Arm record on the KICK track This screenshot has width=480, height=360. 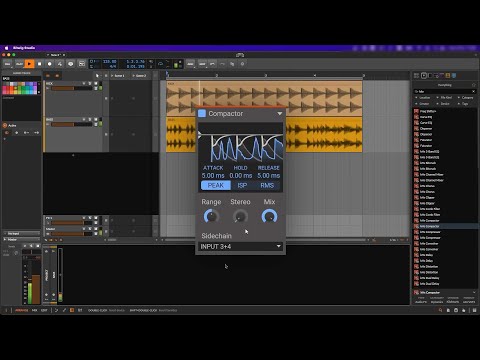pos(84,83)
